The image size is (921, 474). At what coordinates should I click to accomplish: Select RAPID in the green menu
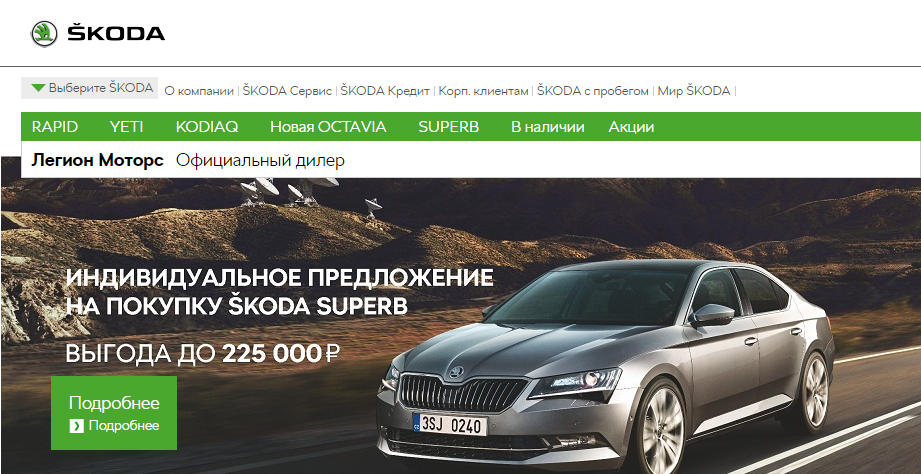click(x=55, y=127)
